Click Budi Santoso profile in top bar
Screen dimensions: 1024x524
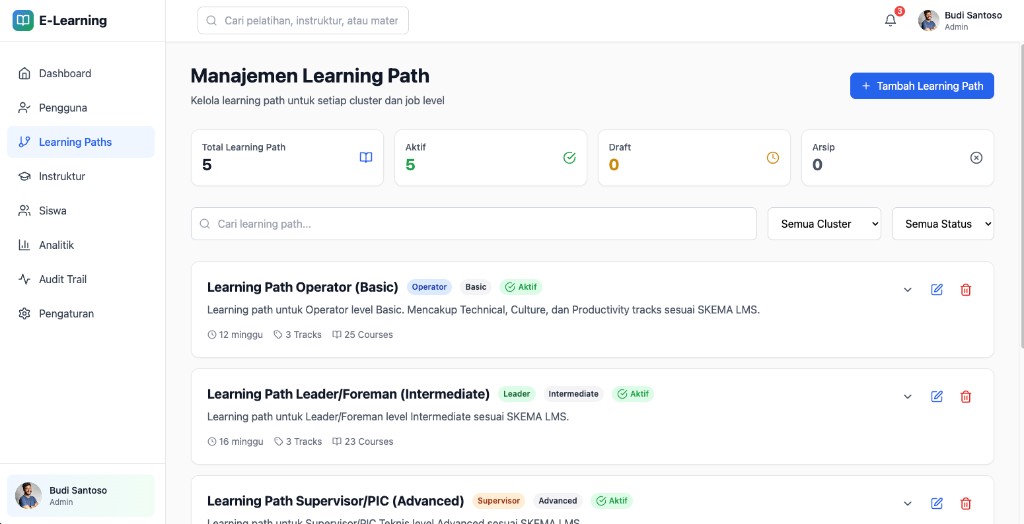click(959, 20)
